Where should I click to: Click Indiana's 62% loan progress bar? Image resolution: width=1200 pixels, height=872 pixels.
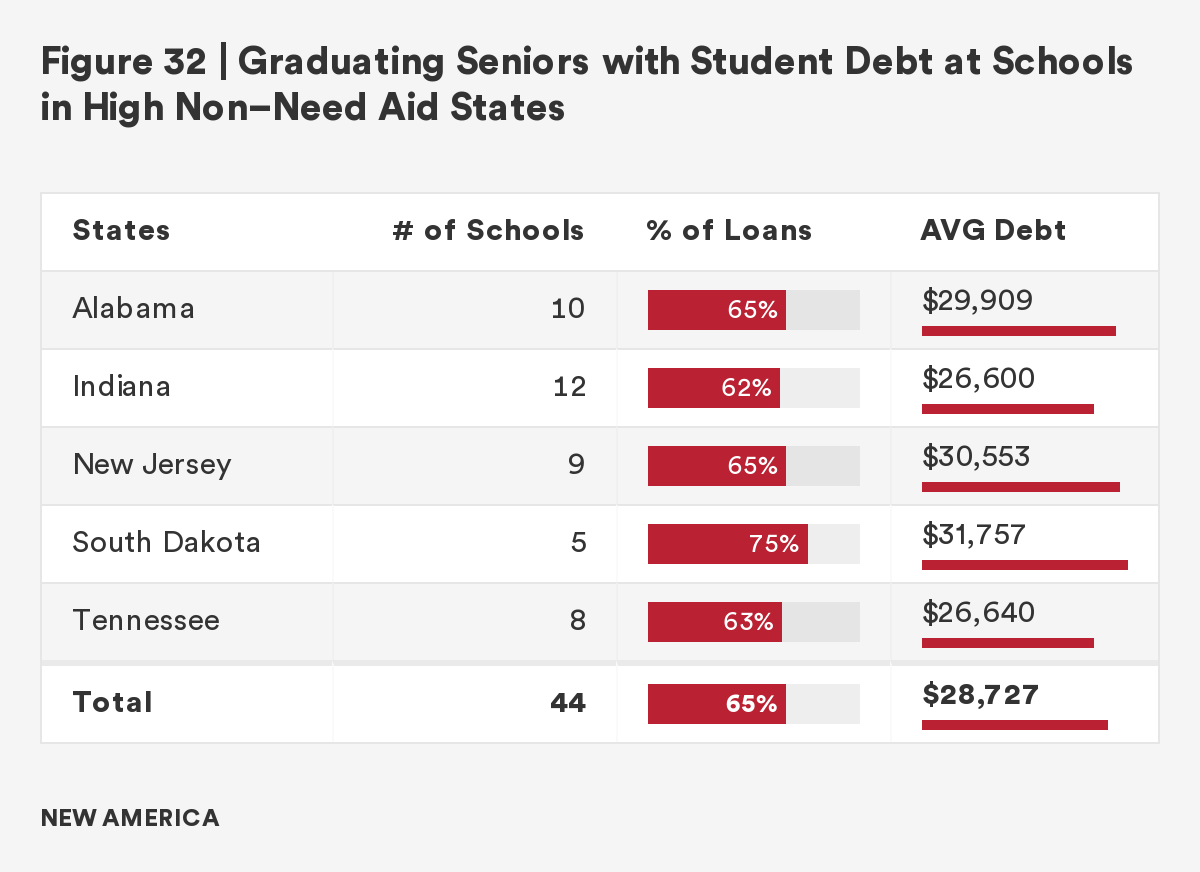click(x=753, y=388)
